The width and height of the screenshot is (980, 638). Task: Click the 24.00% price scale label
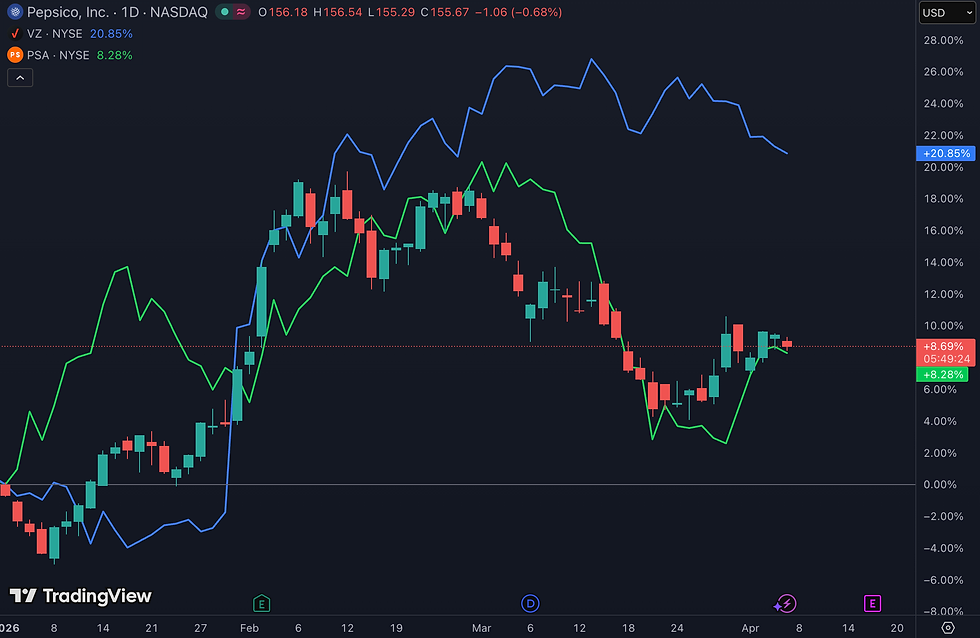tap(943, 104)
